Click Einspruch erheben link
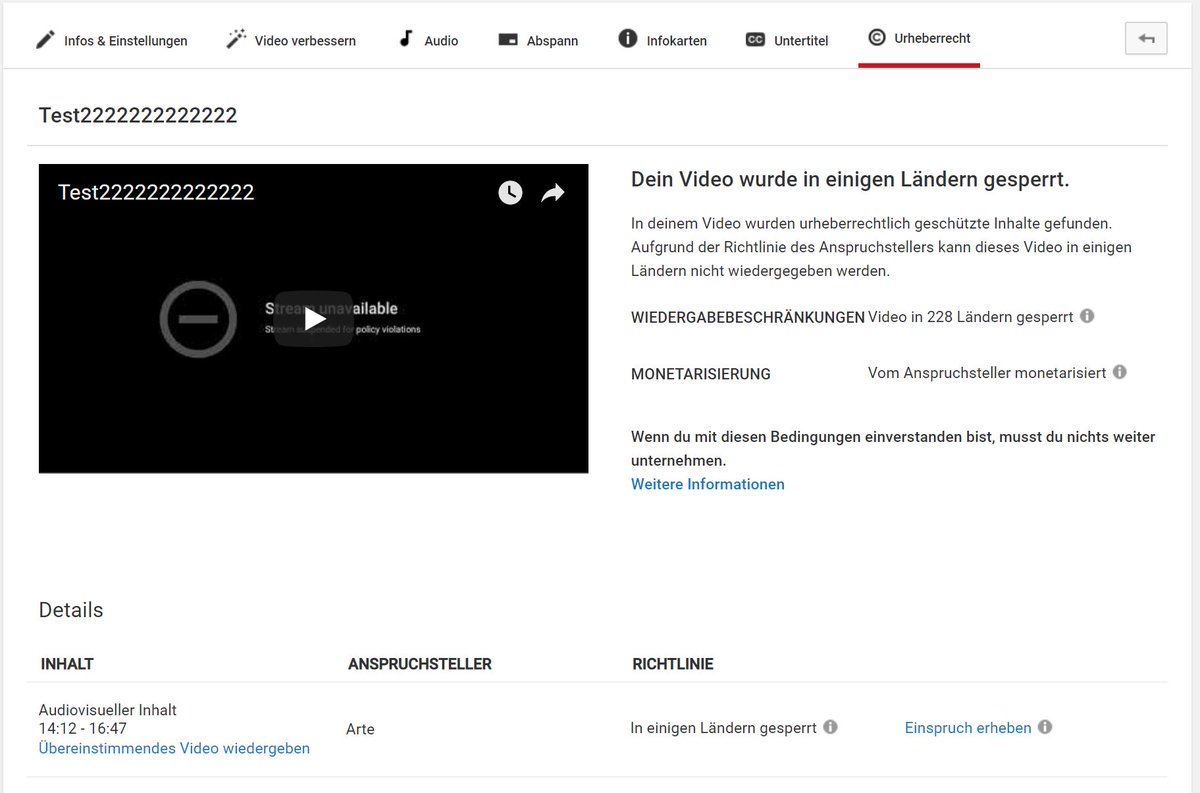 pos(968,728)
